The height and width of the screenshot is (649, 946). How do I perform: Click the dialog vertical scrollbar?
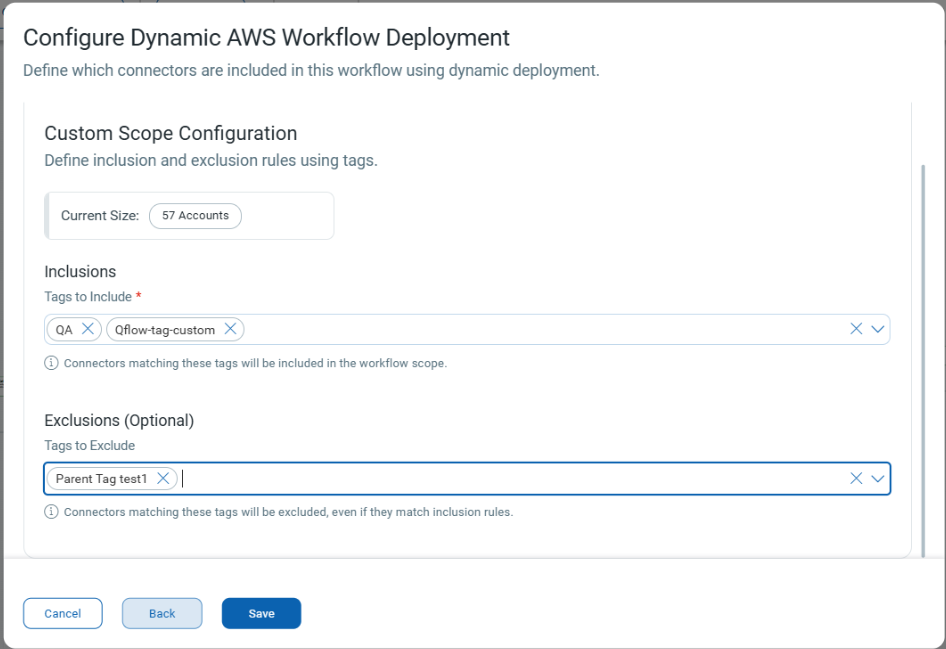923,361
